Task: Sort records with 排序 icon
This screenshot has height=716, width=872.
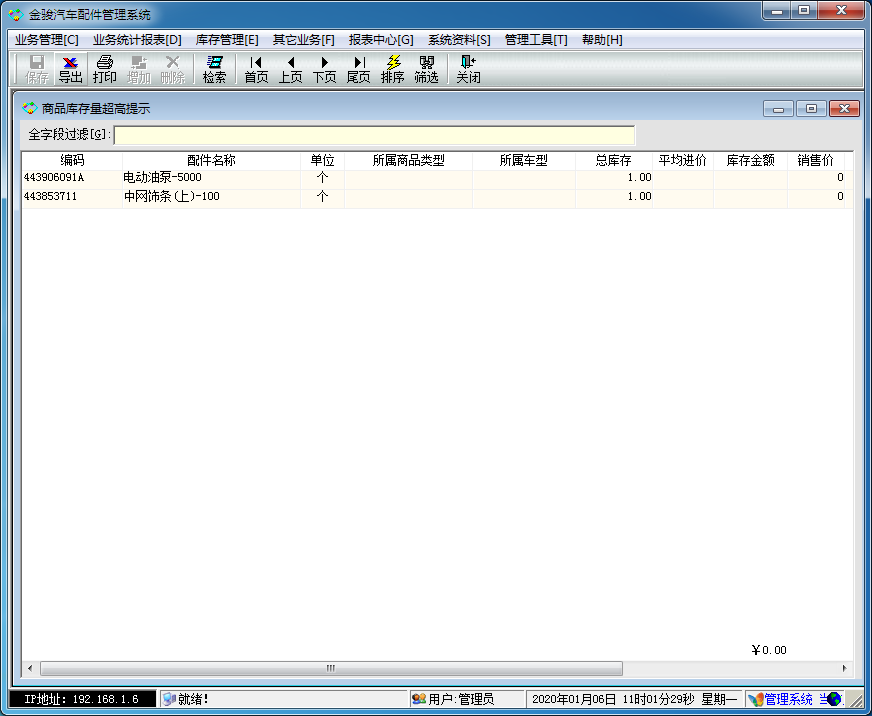Action: click(392, 70)
